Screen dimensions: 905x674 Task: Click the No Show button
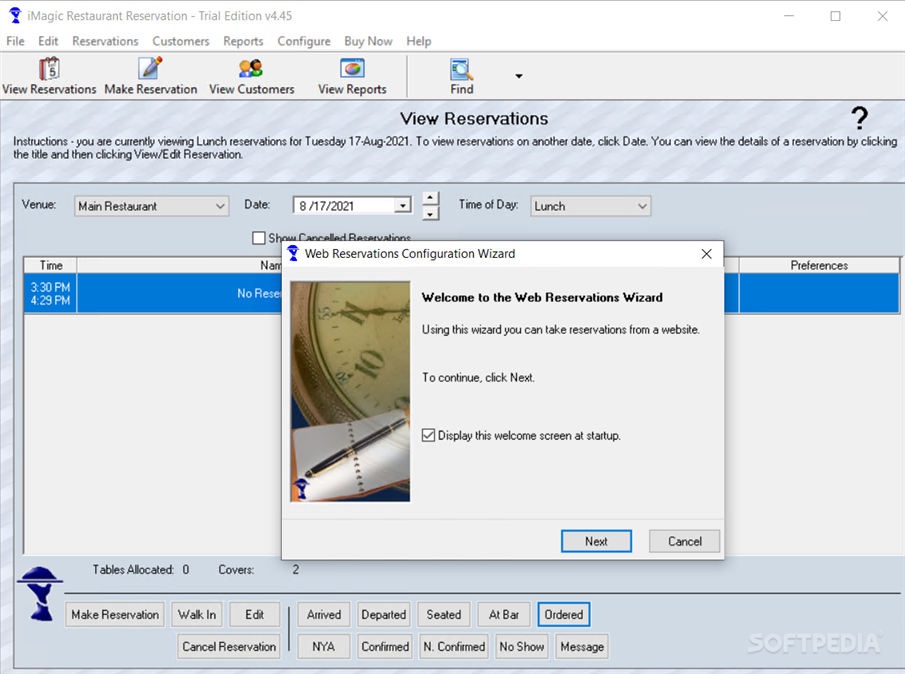click(522, 646)
